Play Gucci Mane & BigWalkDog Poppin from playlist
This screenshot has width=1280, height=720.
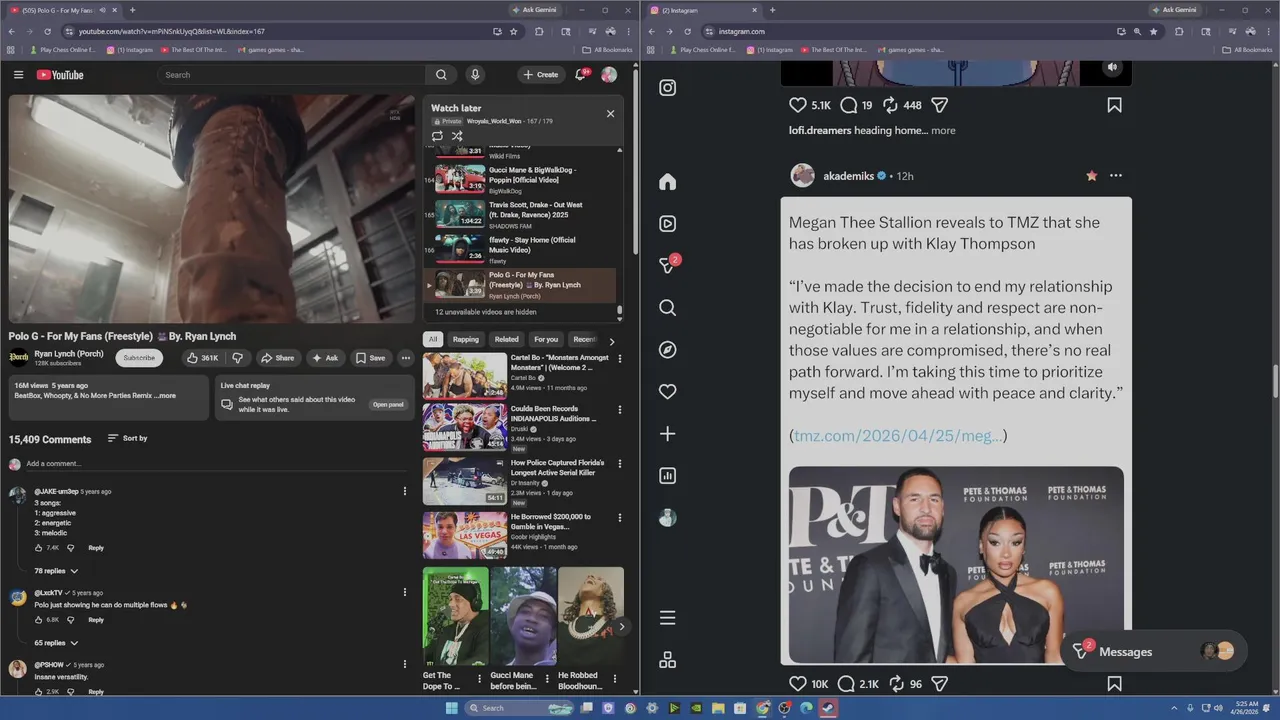pyautogui.click(x=520, y=180)
